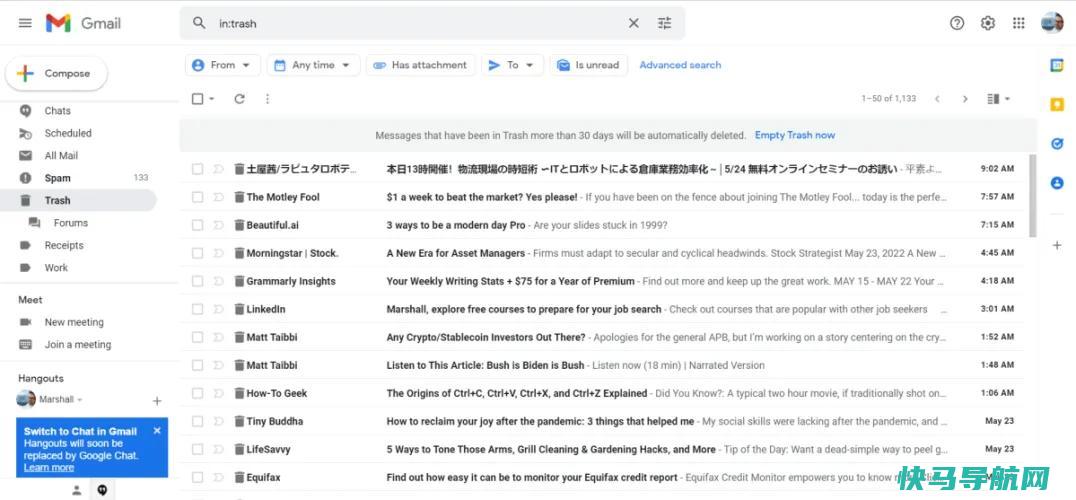Image resolution: width=1076 pixels, height=500 pixels.
Task: Open the From filter dropdown
Action: click(x=223, y=65)
